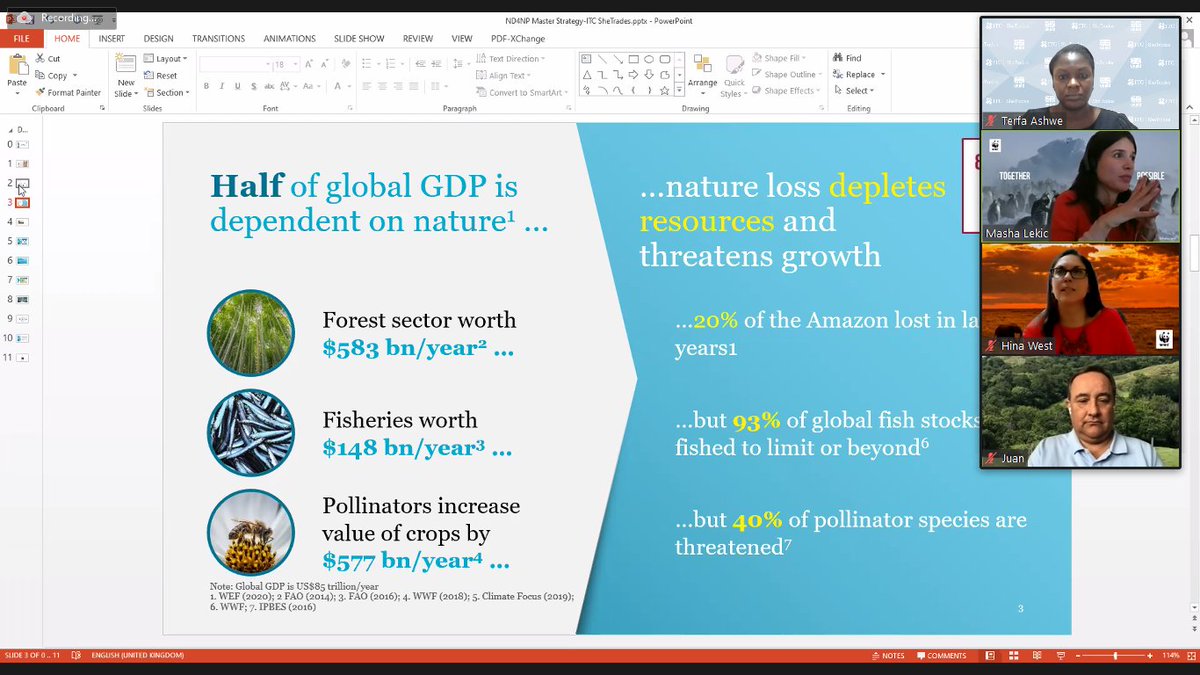Click the Format Painter tool
The image size is (1200, 675).
[x=68, y=92]
